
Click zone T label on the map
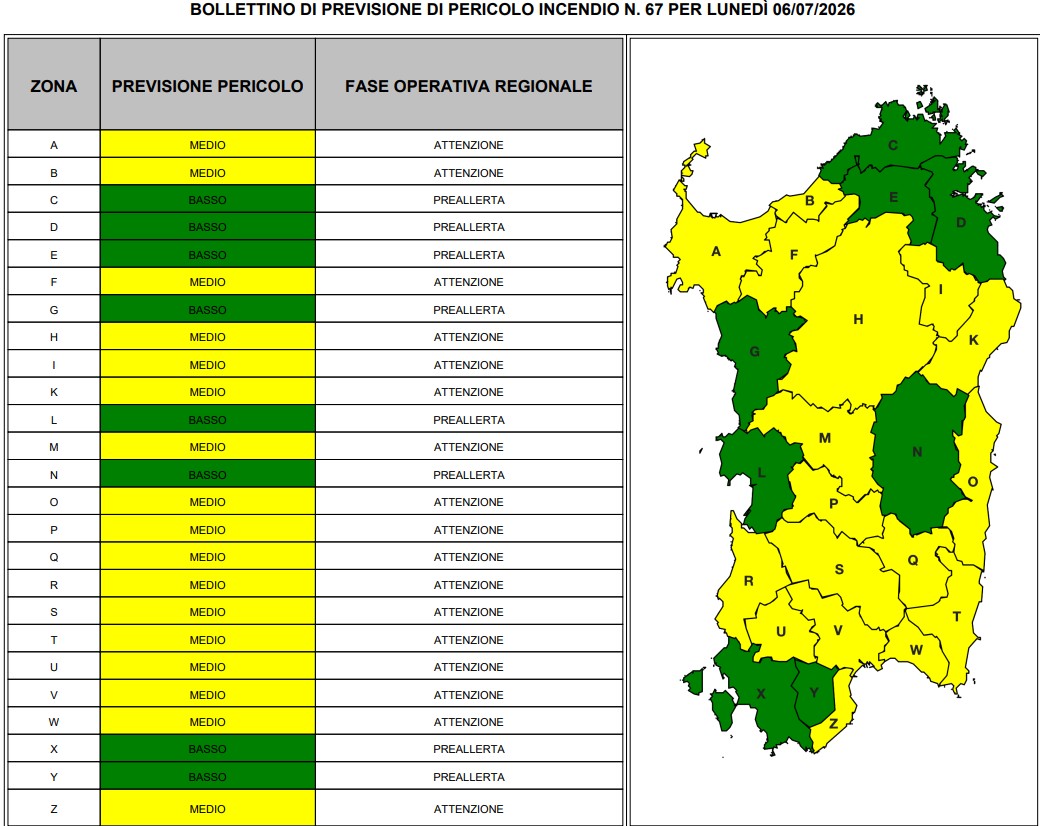956,616
